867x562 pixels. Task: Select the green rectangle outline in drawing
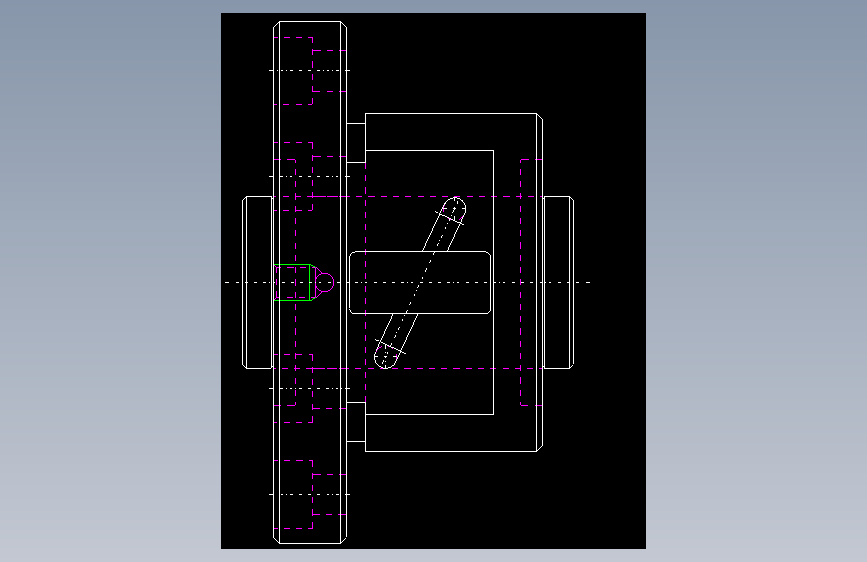[293, 283]
